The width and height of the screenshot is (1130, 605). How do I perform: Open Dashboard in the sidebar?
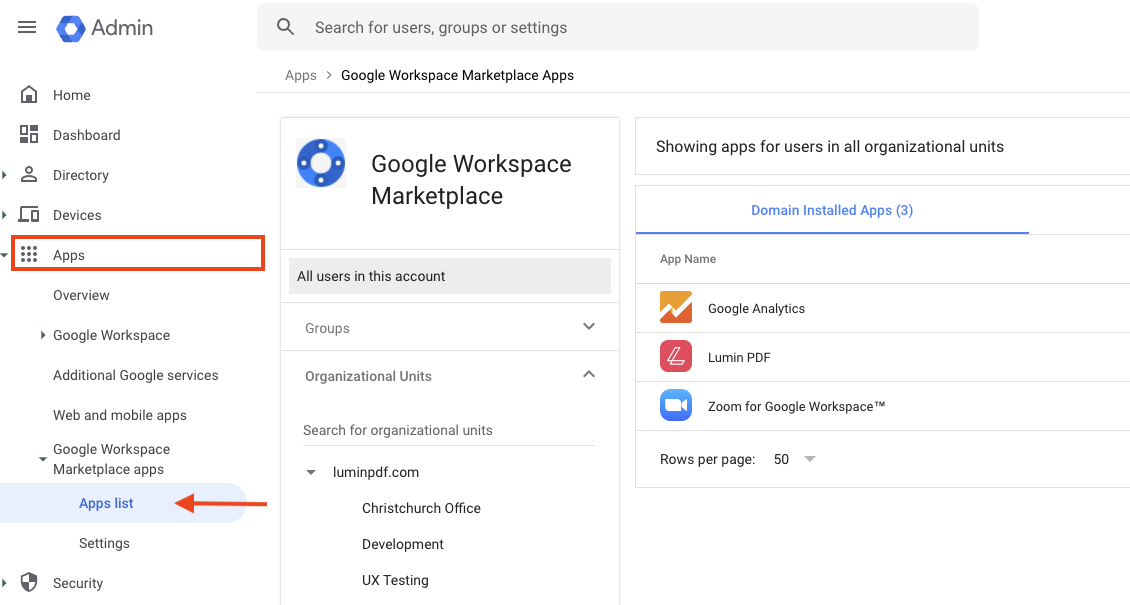click(86, 135)
